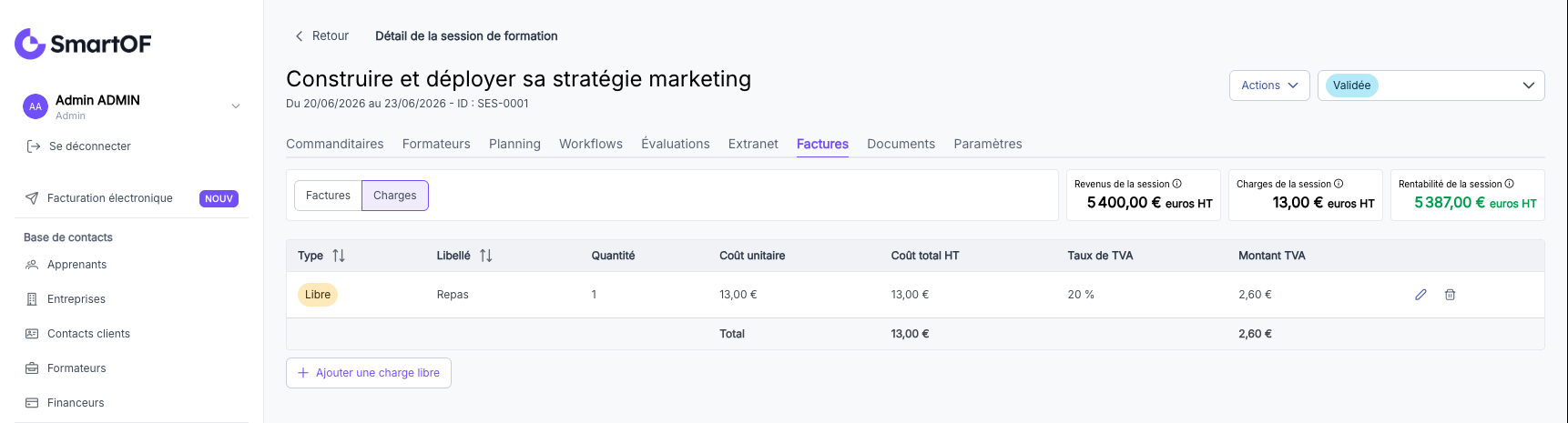Click the Formateurs briefcase icon
The image size is (1568, 423).
pyautogui.click(x=32, y=368)
